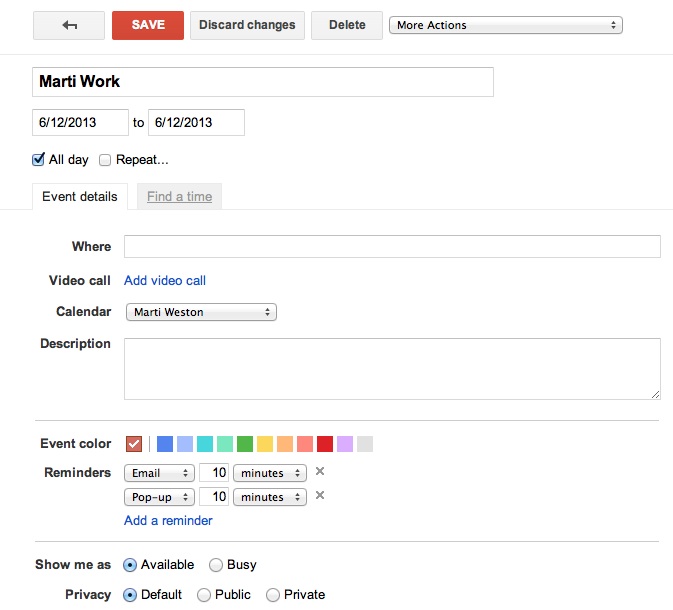Click the Add video call link
The image size is (673, 610).
pos(165,281)
